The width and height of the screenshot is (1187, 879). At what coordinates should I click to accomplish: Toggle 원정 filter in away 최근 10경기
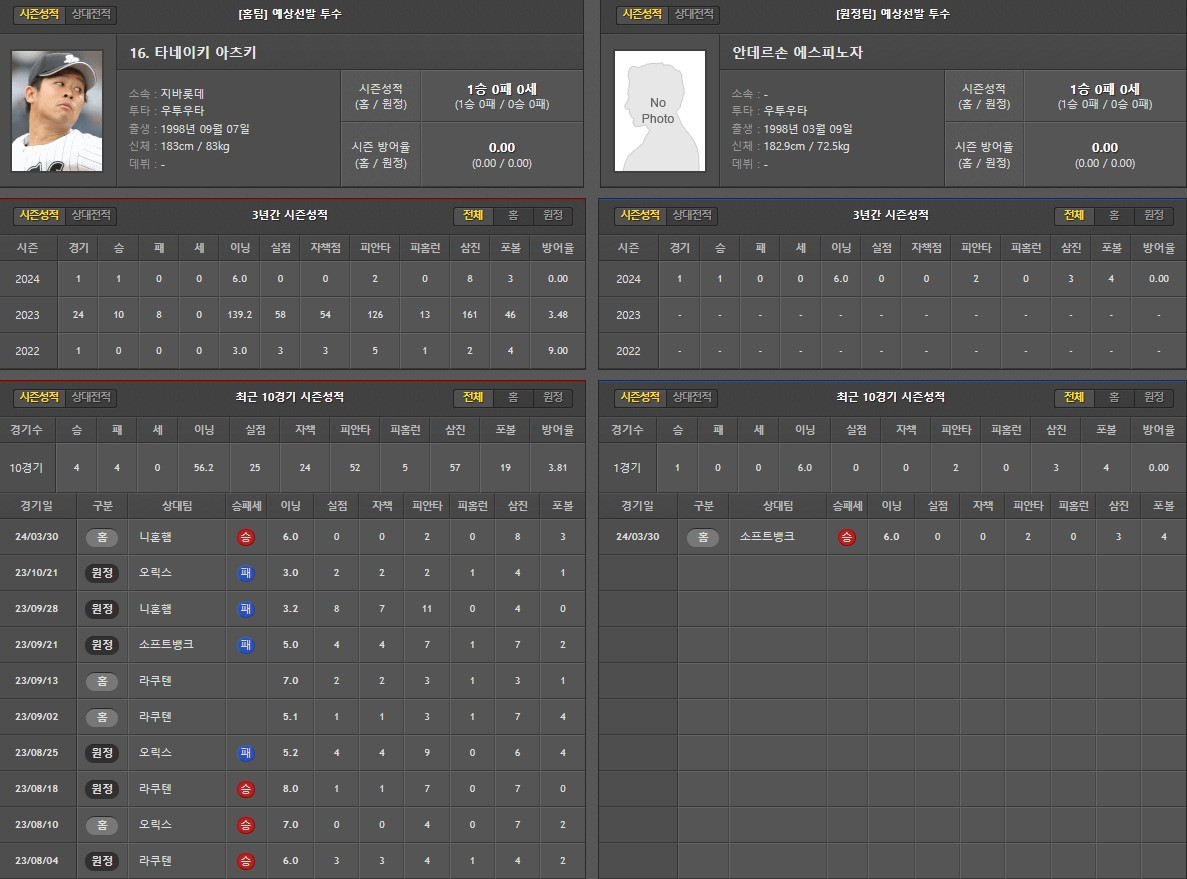pos(1154,397)
